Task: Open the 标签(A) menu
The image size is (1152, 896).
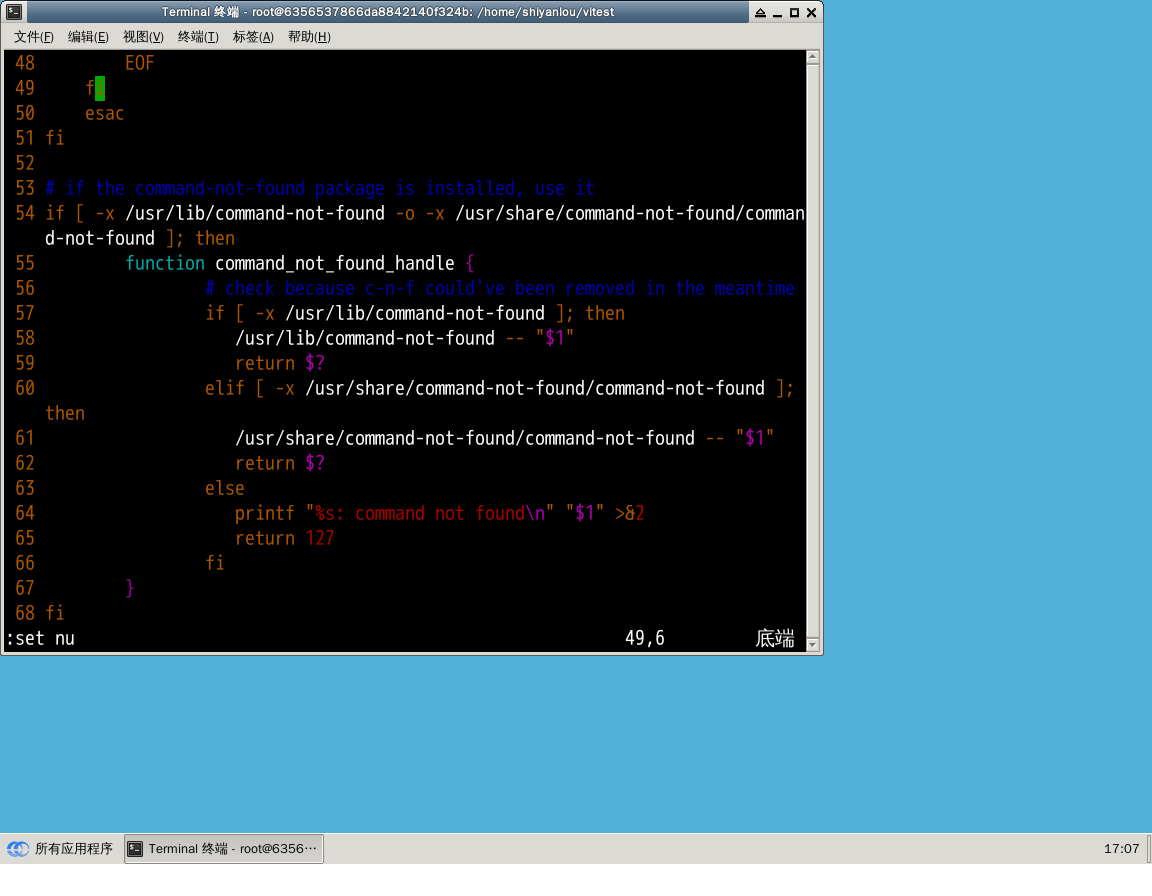Action: [253, 37]
